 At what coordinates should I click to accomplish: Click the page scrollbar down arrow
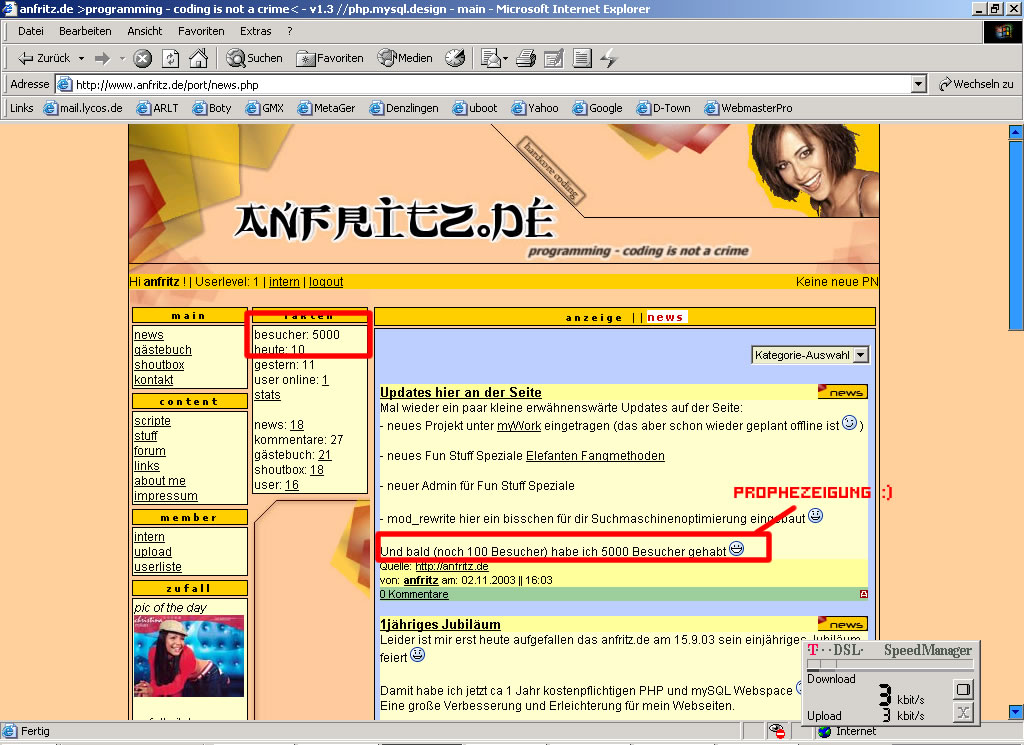[1016, 712]
